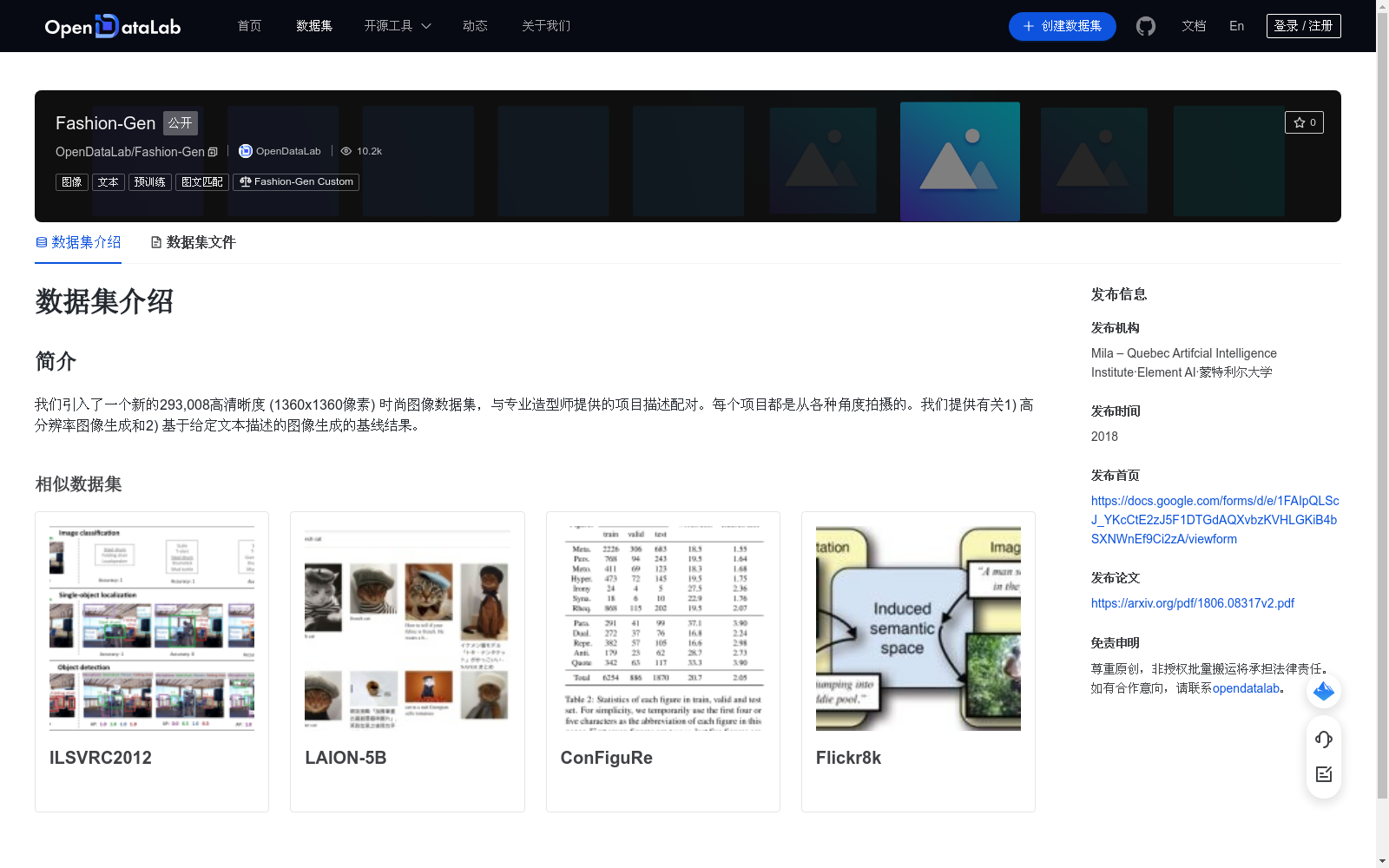Viewport: 1389px width, 868px height.
Task: Click the Flickr8k dataset title
Action: click(x=848, y=758)
